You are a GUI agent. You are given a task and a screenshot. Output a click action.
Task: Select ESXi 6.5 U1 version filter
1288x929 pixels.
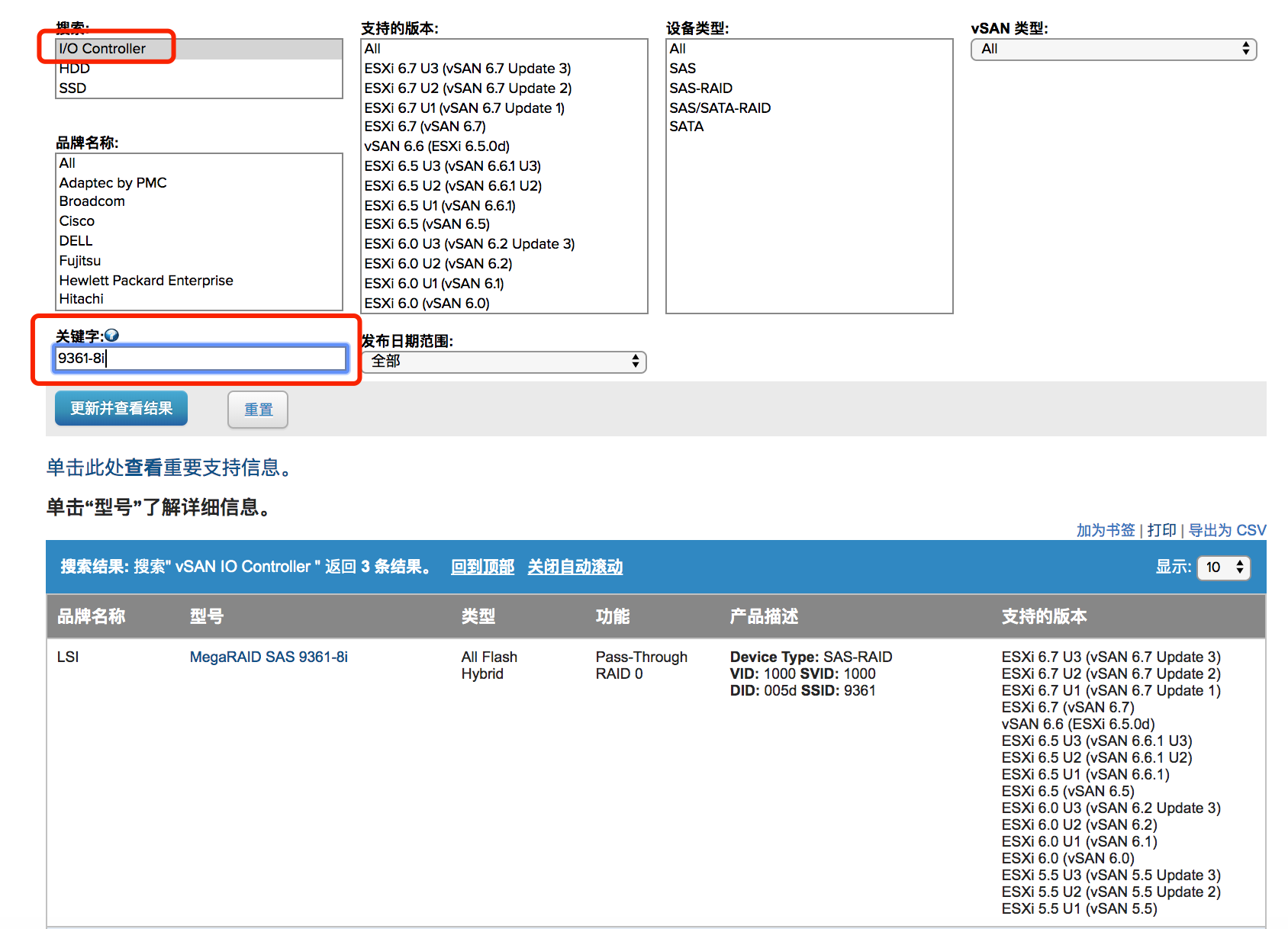pos(504,206)
